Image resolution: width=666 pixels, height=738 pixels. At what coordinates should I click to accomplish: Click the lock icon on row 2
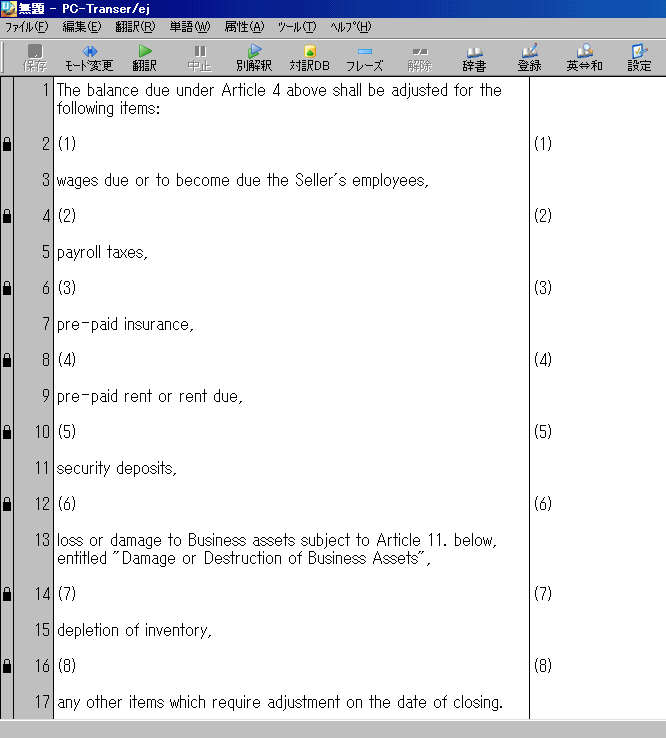pyautogui.click(x=7, y=144)
